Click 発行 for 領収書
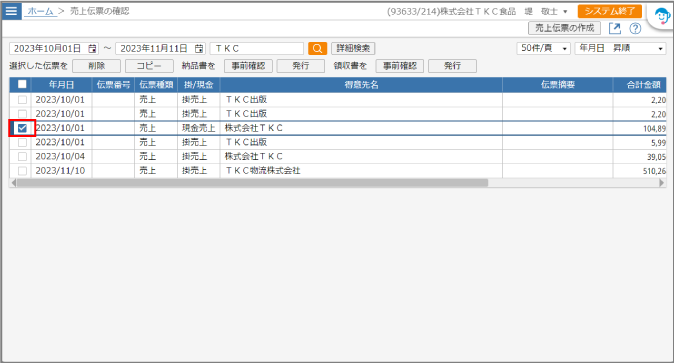The width and height of the screenshot is (674, 363). pyautogui.click(x=452, y=66)
